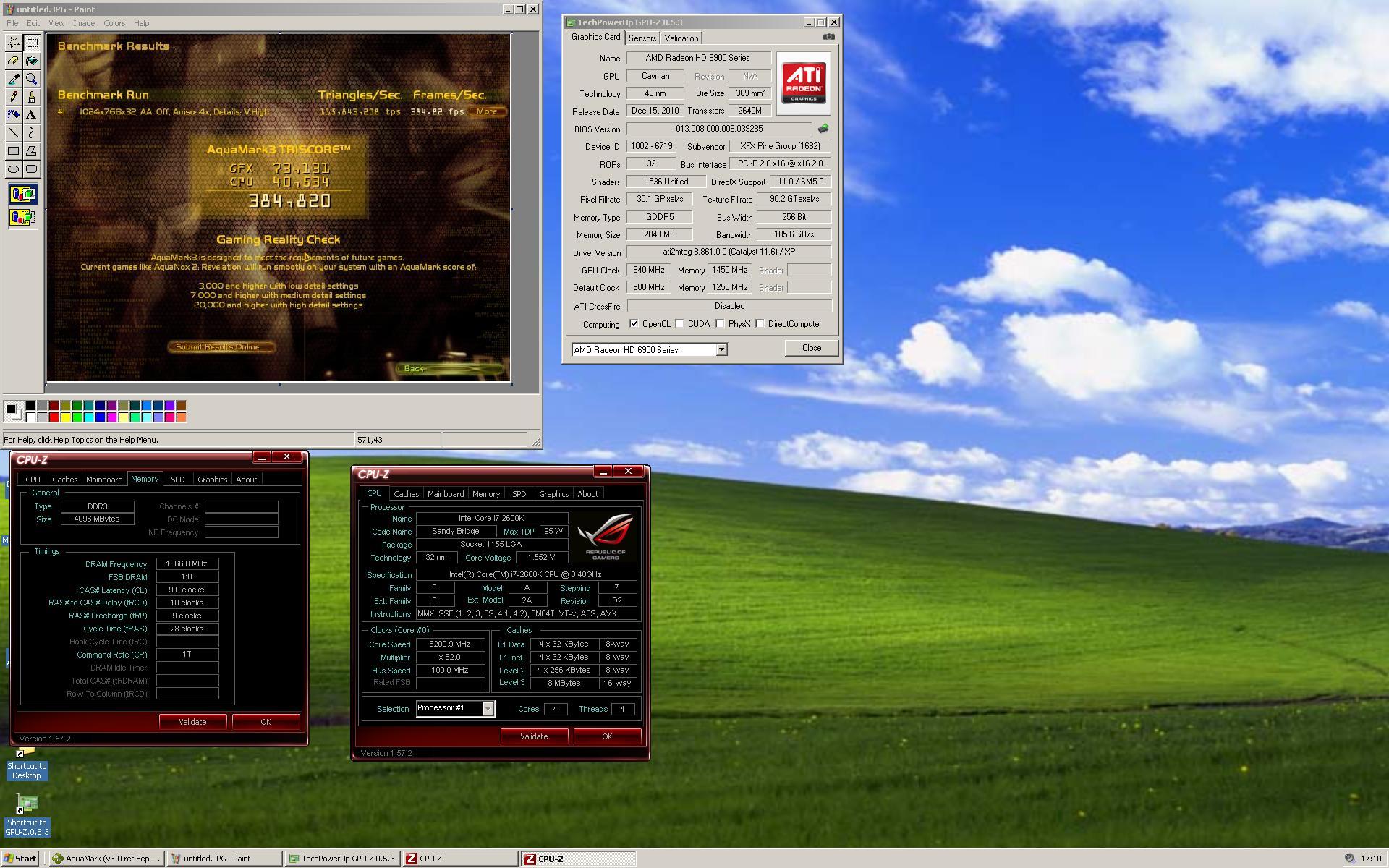Click the DRAM Frequency value in CPU-Z
1389x868 pixels.
click(187, 563)
